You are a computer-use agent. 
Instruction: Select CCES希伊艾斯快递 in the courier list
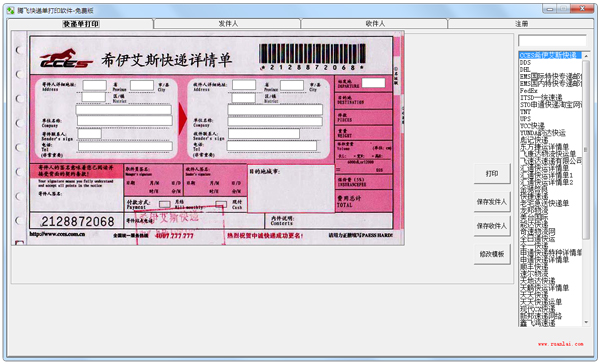tap(550, 55)
